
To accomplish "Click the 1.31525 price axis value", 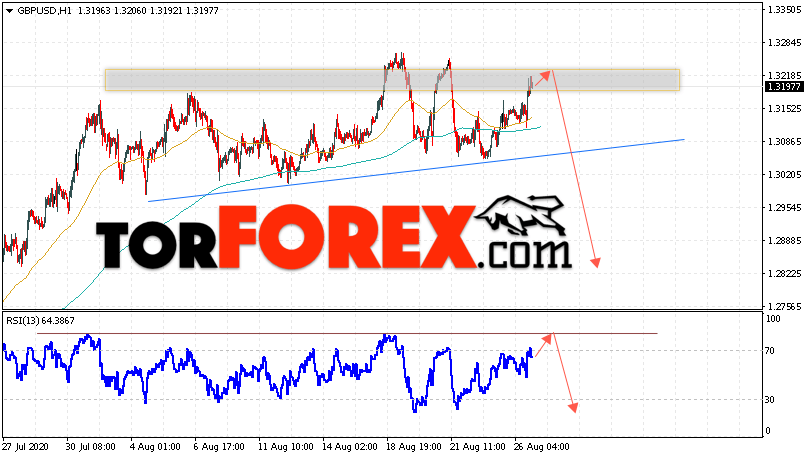I will point(784,109).
